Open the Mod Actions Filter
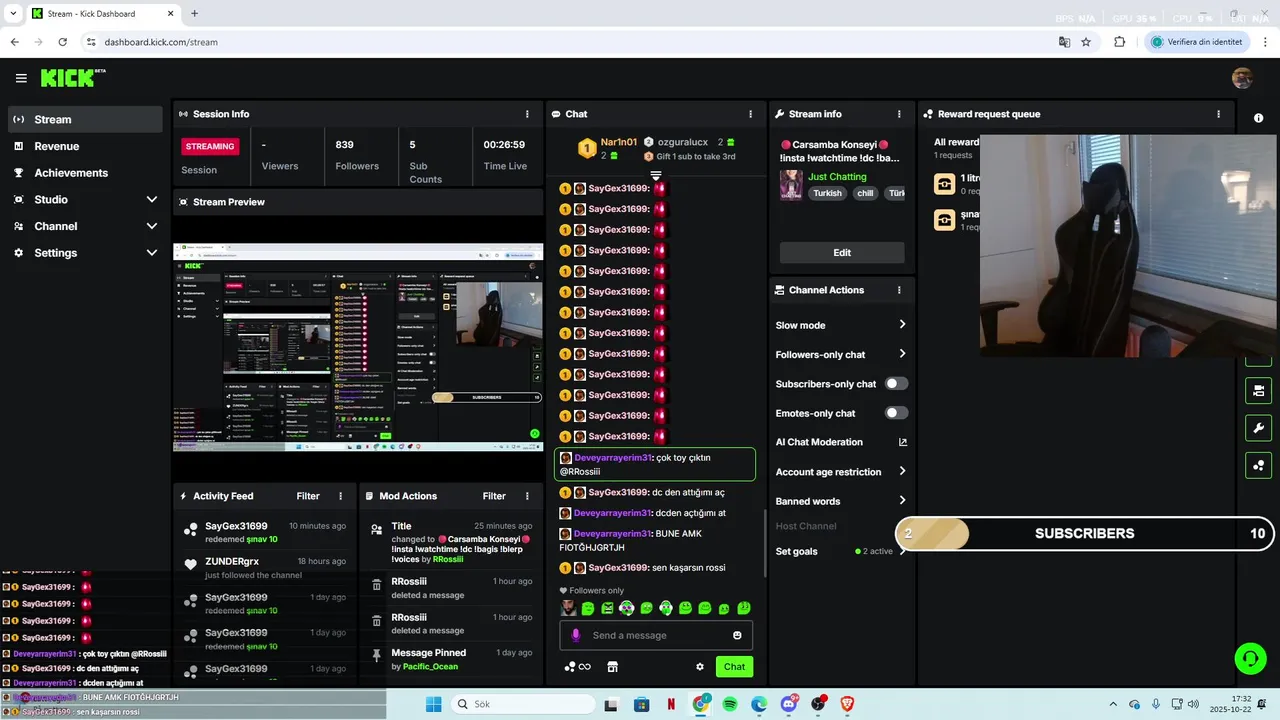The height and width of the screenshot is (720, 1280). point(494,496)
